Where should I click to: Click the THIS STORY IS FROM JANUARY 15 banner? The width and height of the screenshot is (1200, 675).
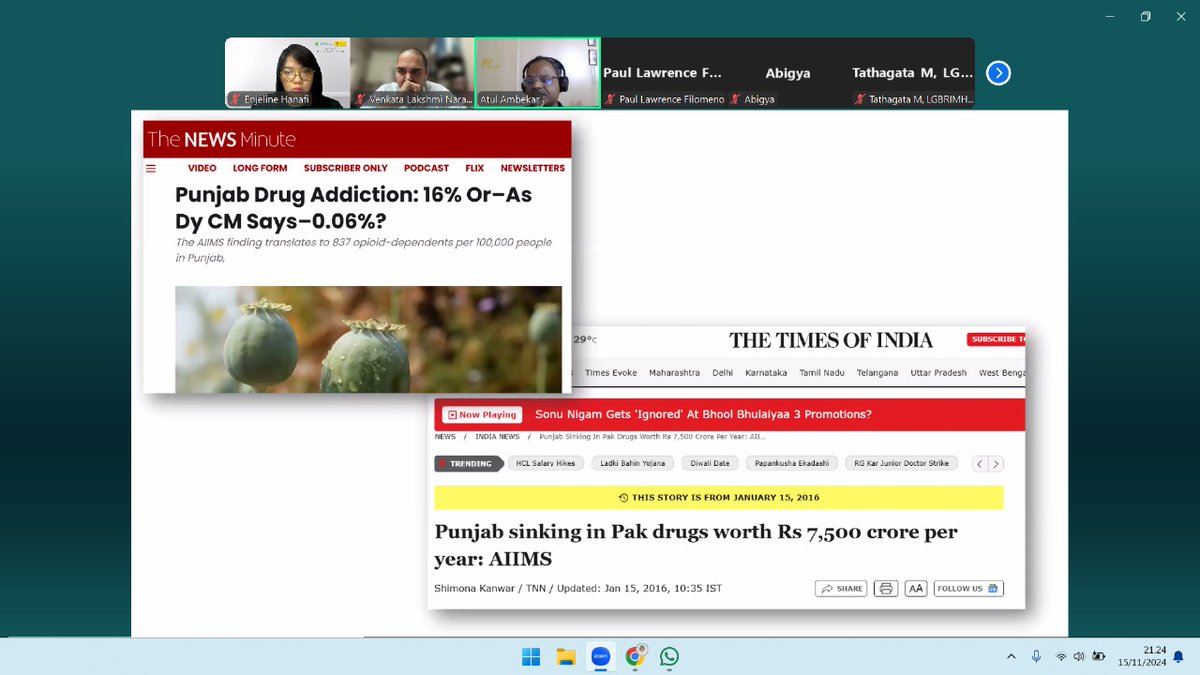click(x=718, y=497)
